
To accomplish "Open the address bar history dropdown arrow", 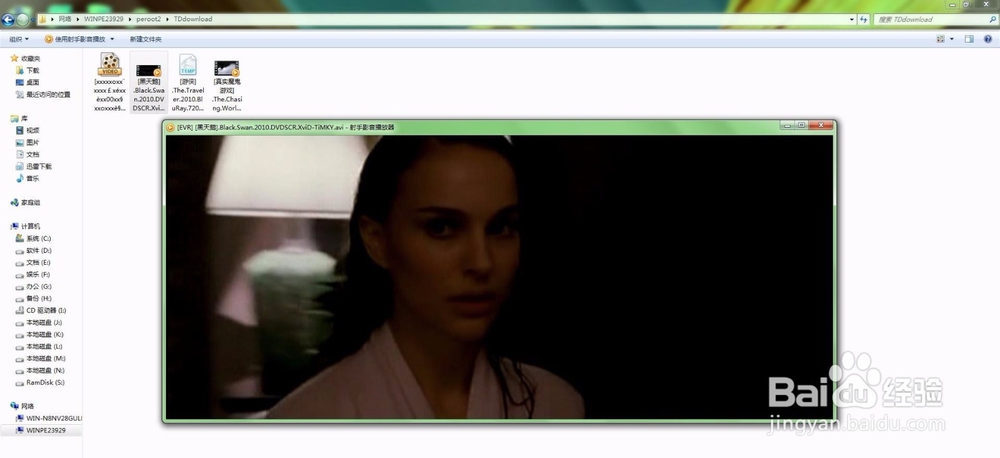I will [x=852, y=20].
